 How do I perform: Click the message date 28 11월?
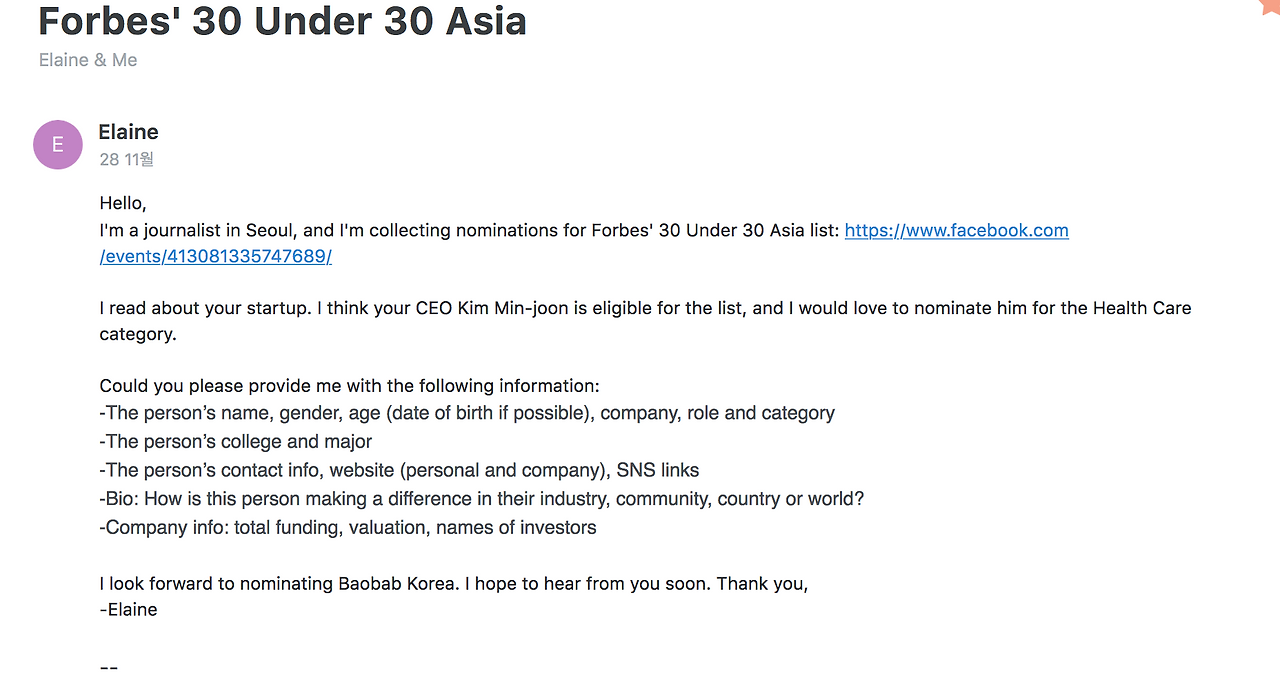126,160
